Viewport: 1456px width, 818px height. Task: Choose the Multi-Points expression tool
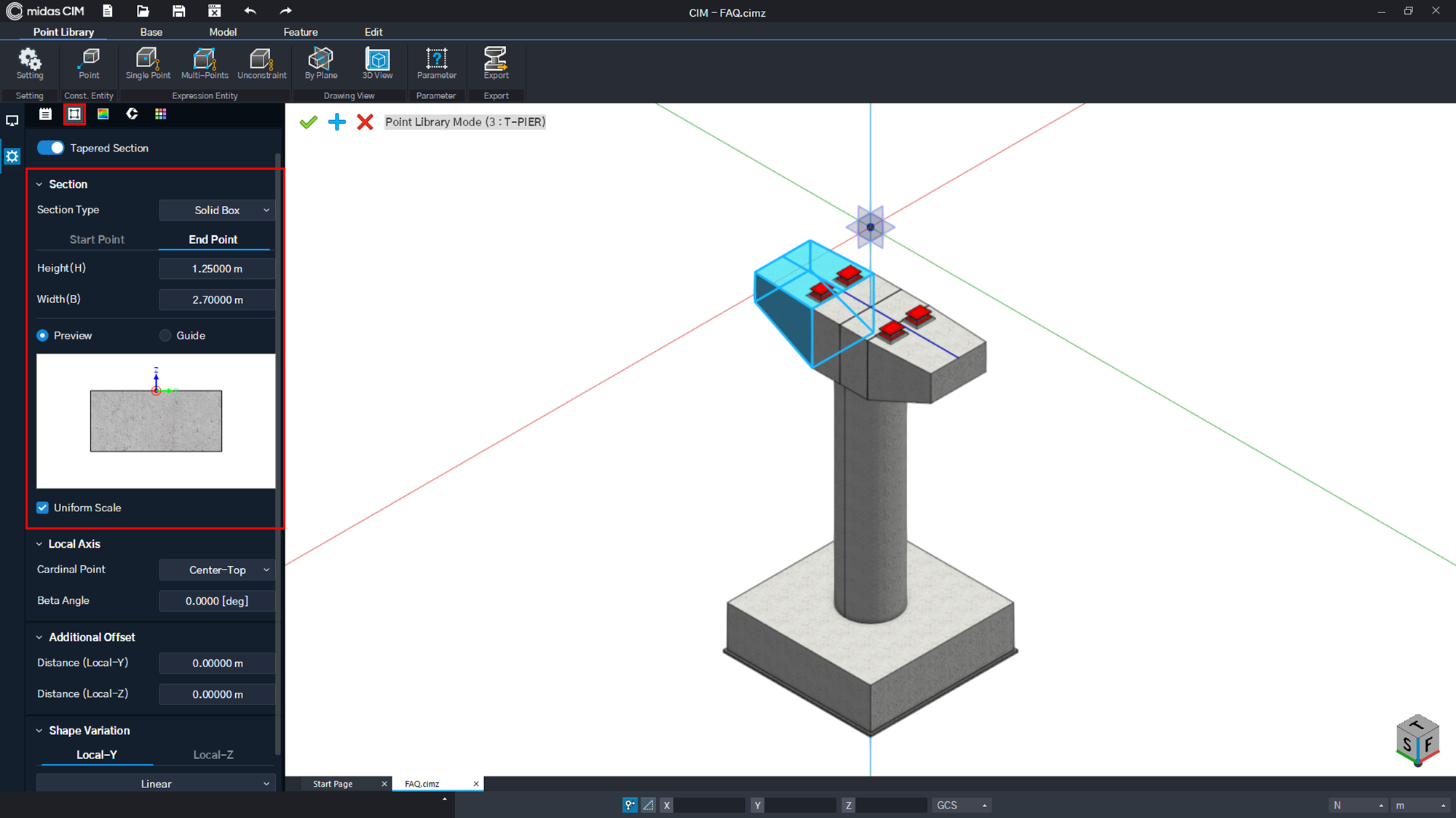click(x=205, y=64)
